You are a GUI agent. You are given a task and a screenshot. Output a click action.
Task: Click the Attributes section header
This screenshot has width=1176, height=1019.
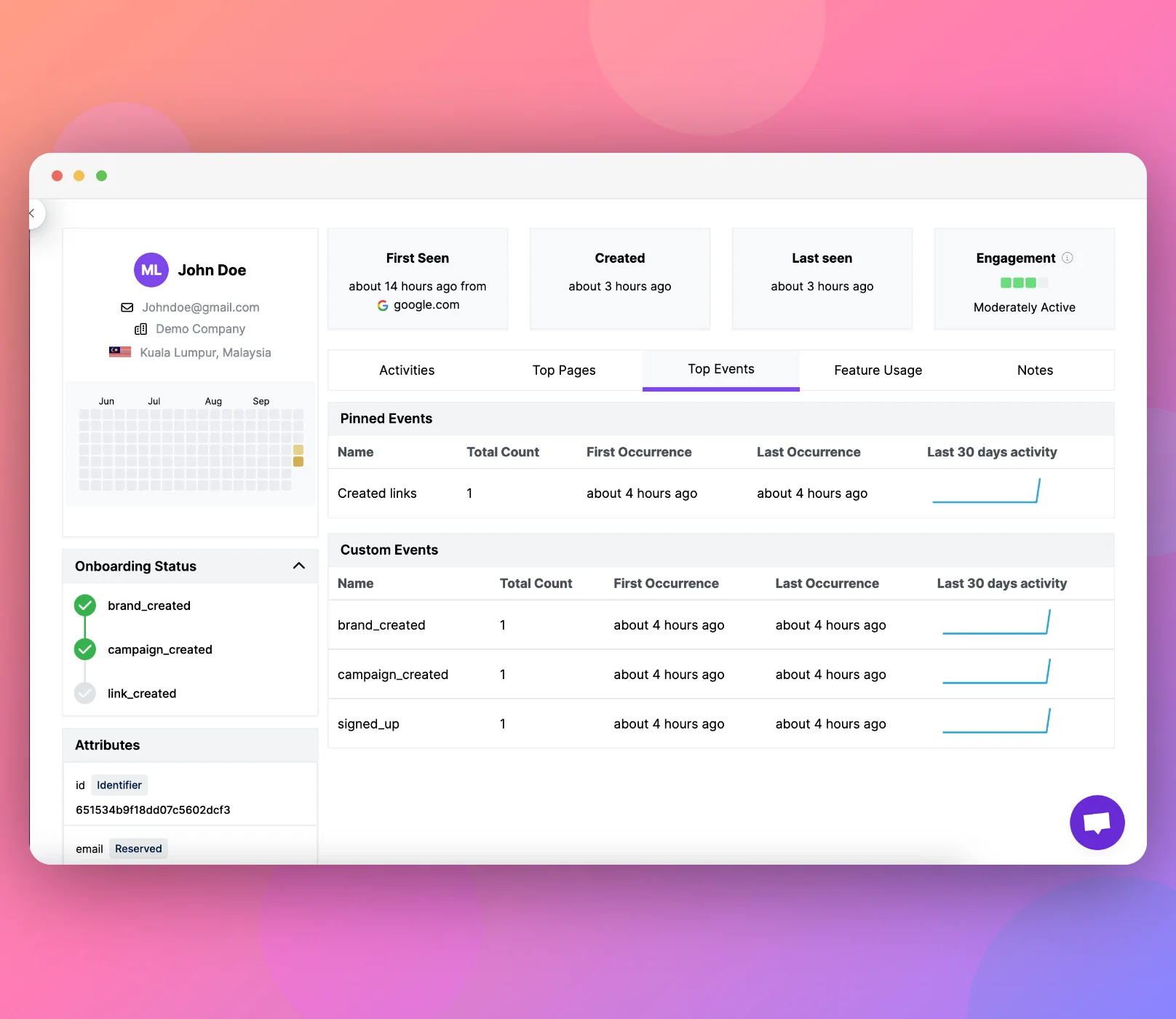point(191,745)
